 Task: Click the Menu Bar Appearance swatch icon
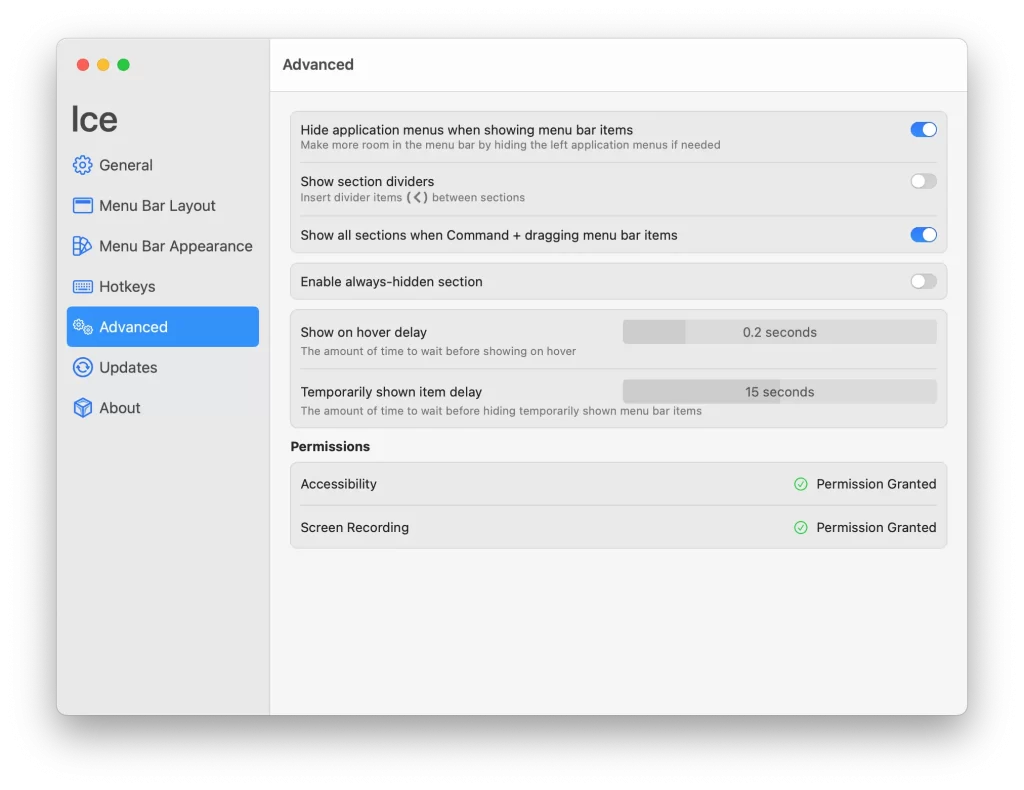point(82,246)
